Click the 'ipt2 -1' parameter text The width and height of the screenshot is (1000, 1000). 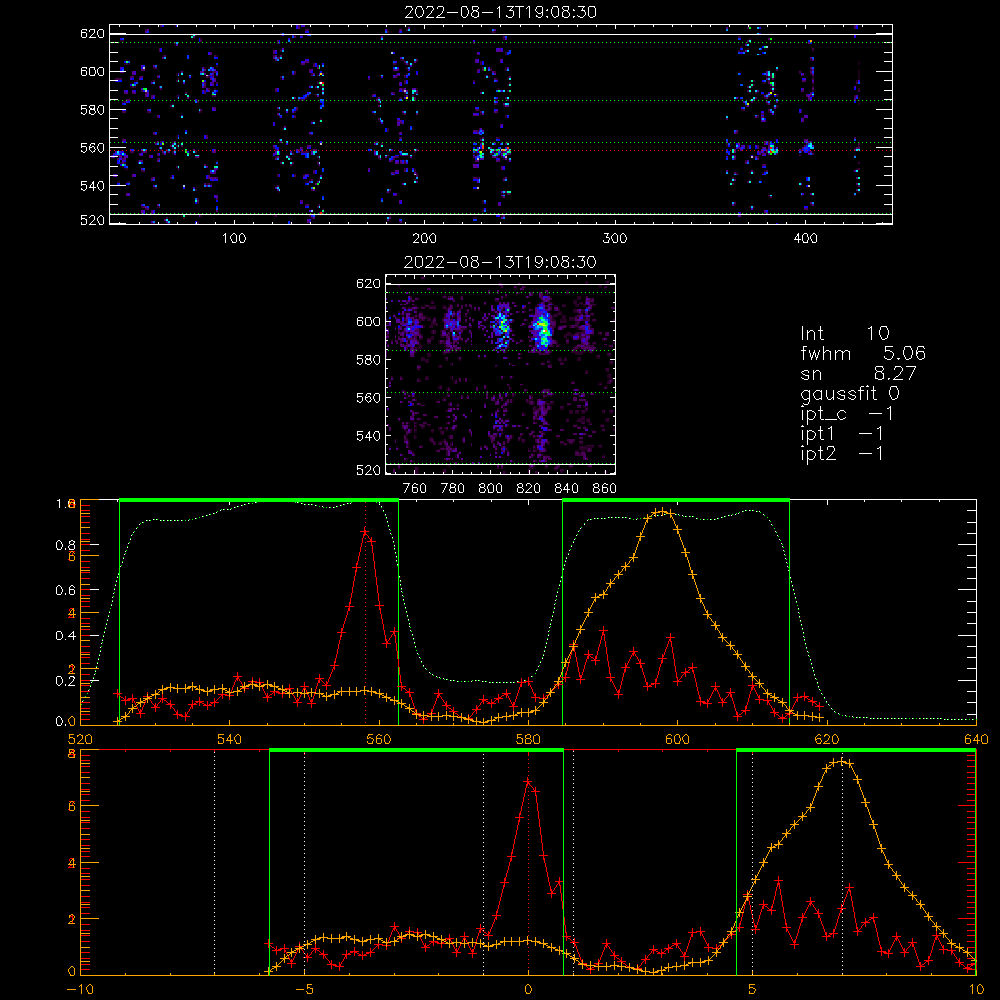coord(842,453)
